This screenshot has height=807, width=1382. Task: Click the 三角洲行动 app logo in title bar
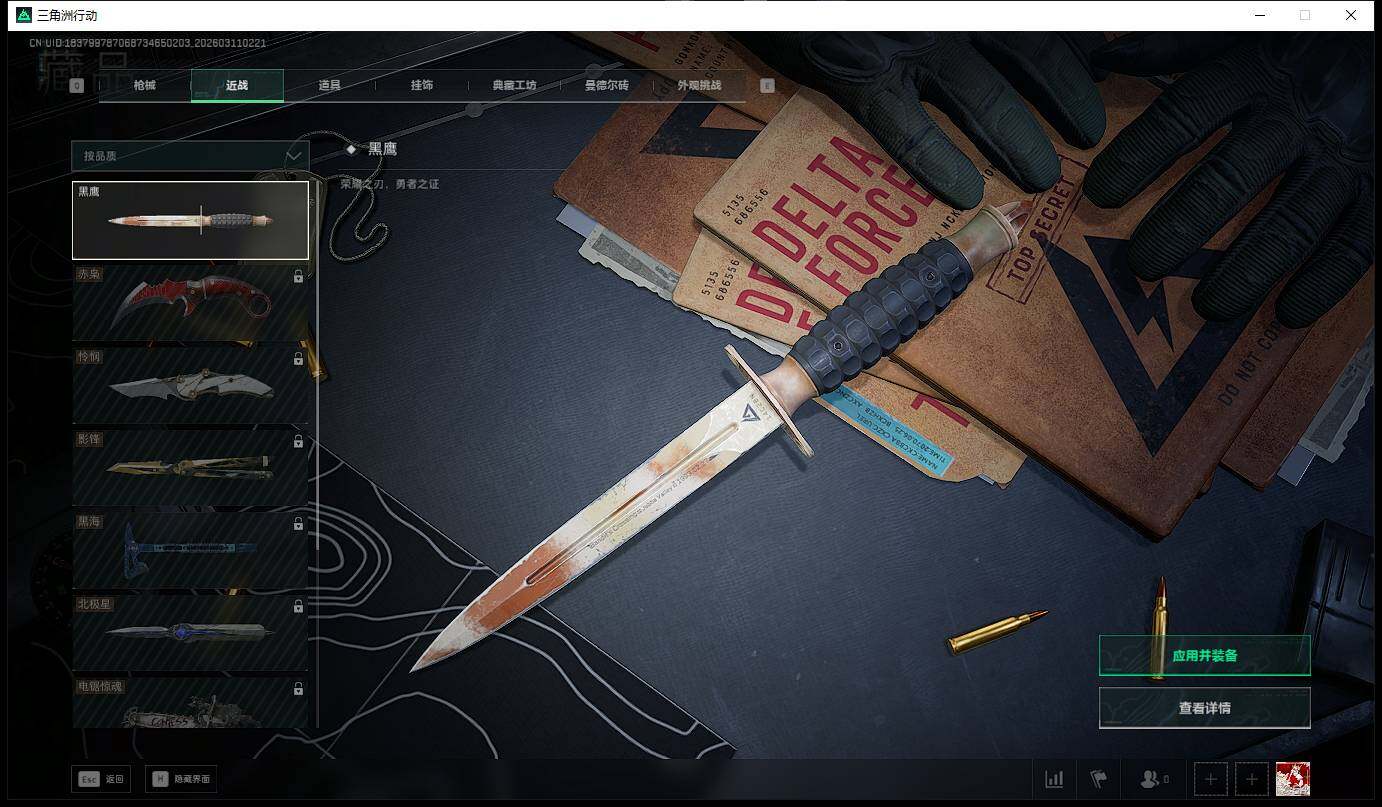24,15
